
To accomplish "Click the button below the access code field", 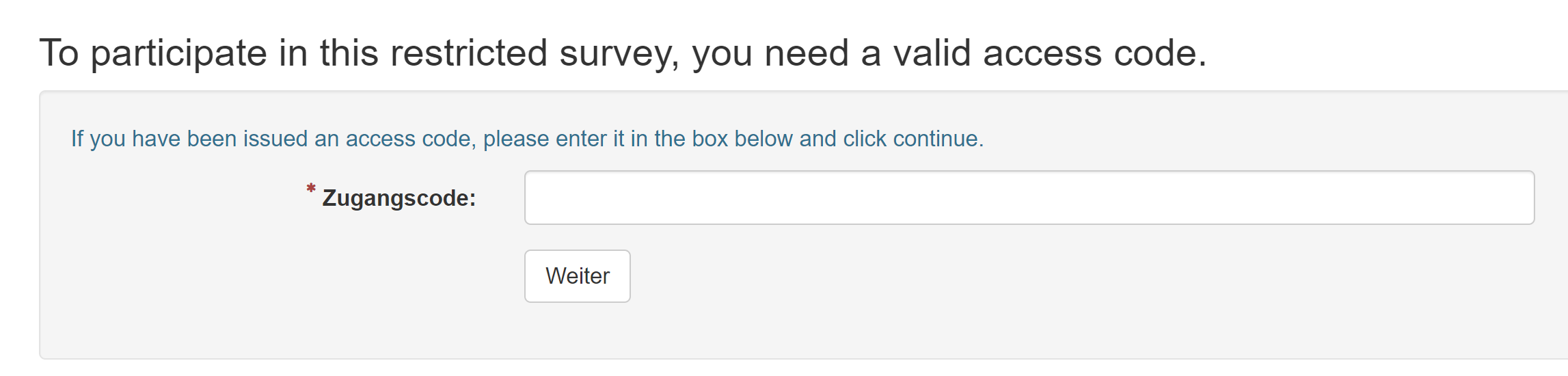I will [x=577, y=276].
